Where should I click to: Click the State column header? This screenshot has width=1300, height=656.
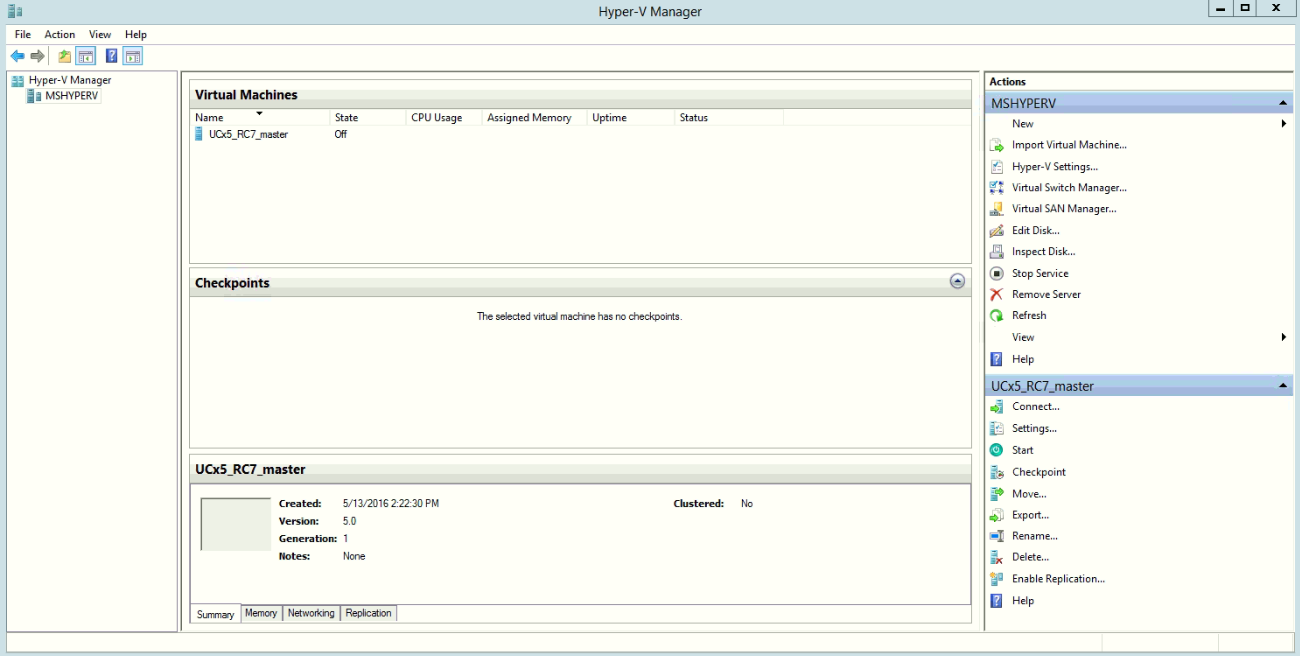(x=368, y=118)
